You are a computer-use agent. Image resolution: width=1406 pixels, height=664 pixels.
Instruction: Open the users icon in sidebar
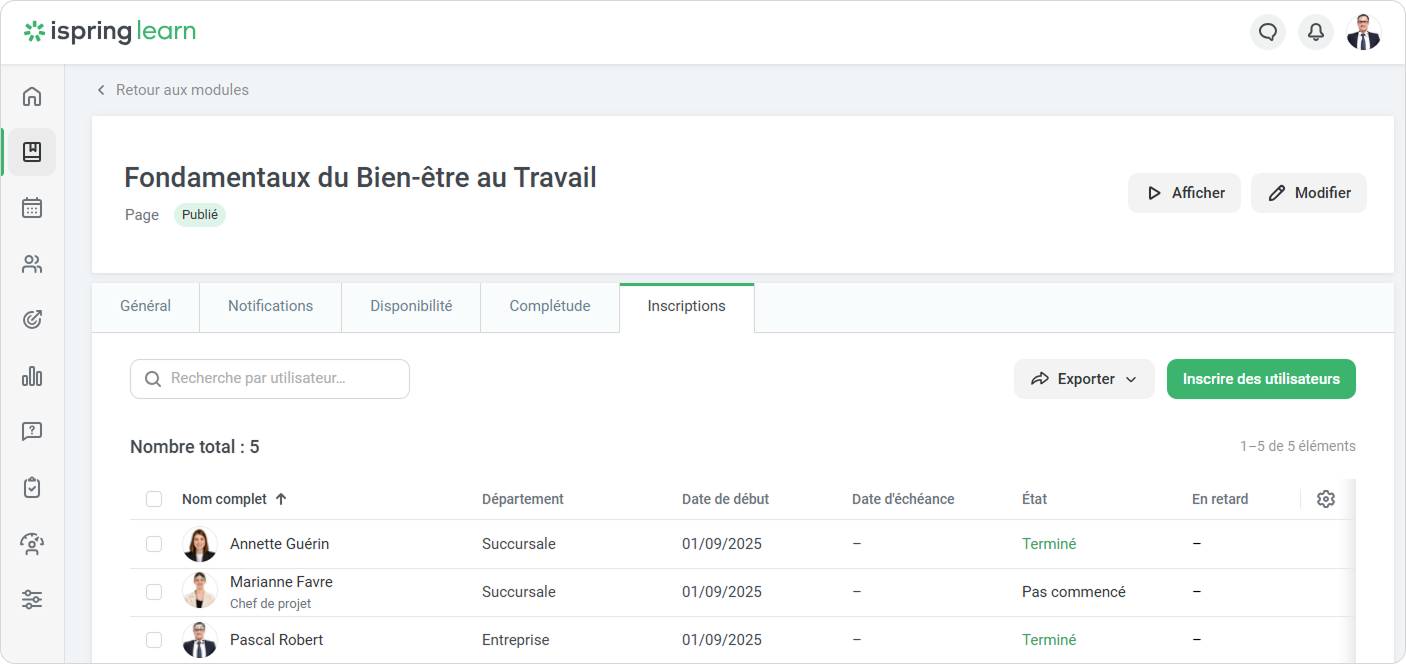32,264
